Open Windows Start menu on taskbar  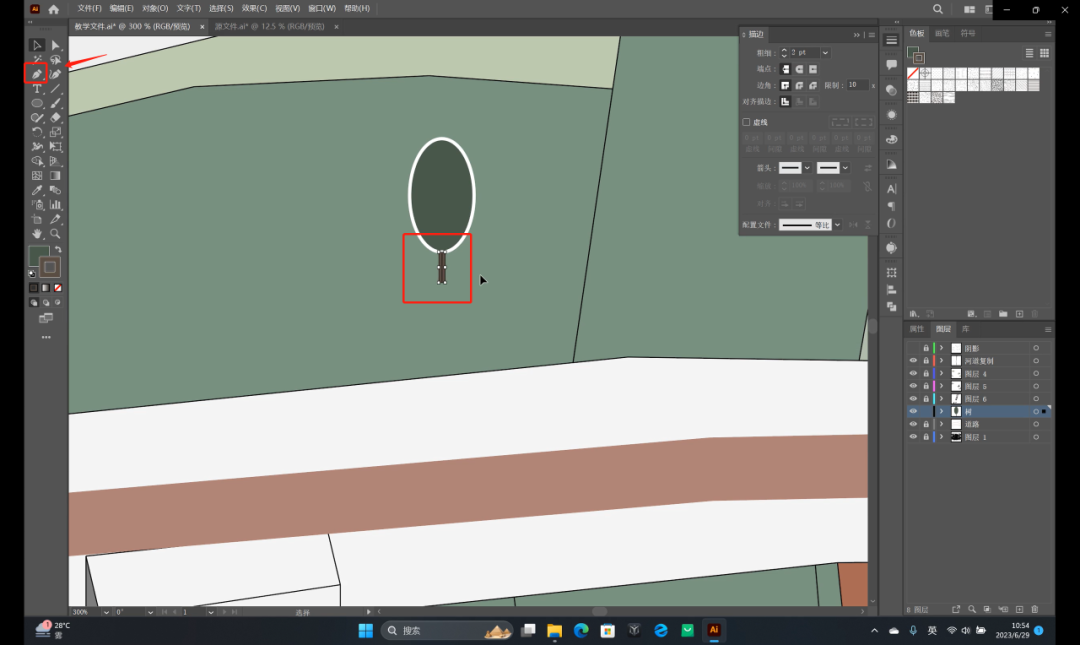click(366, 631)
